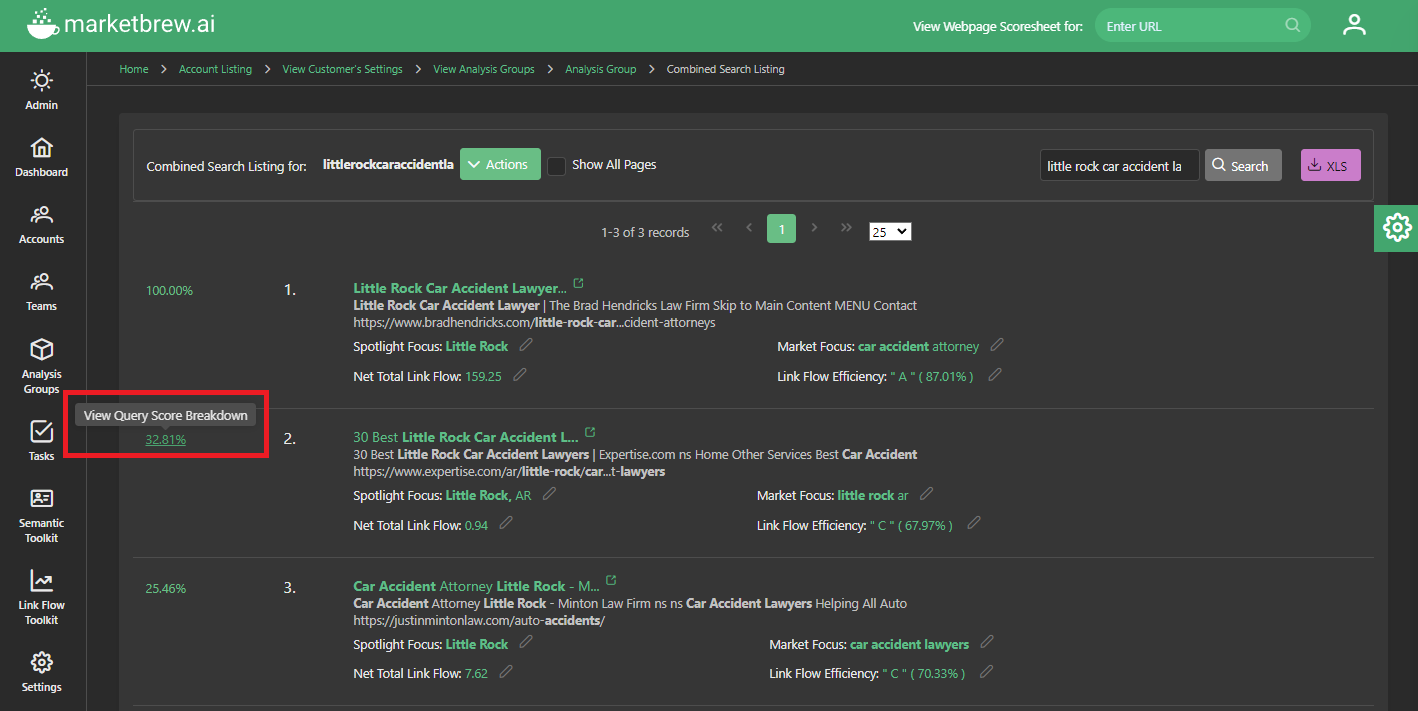Image resolution: width=1418 pixels, height=711 pixels.
Task: Open the Semantic Toolkit sidebar icon
Action: (41, 498)
